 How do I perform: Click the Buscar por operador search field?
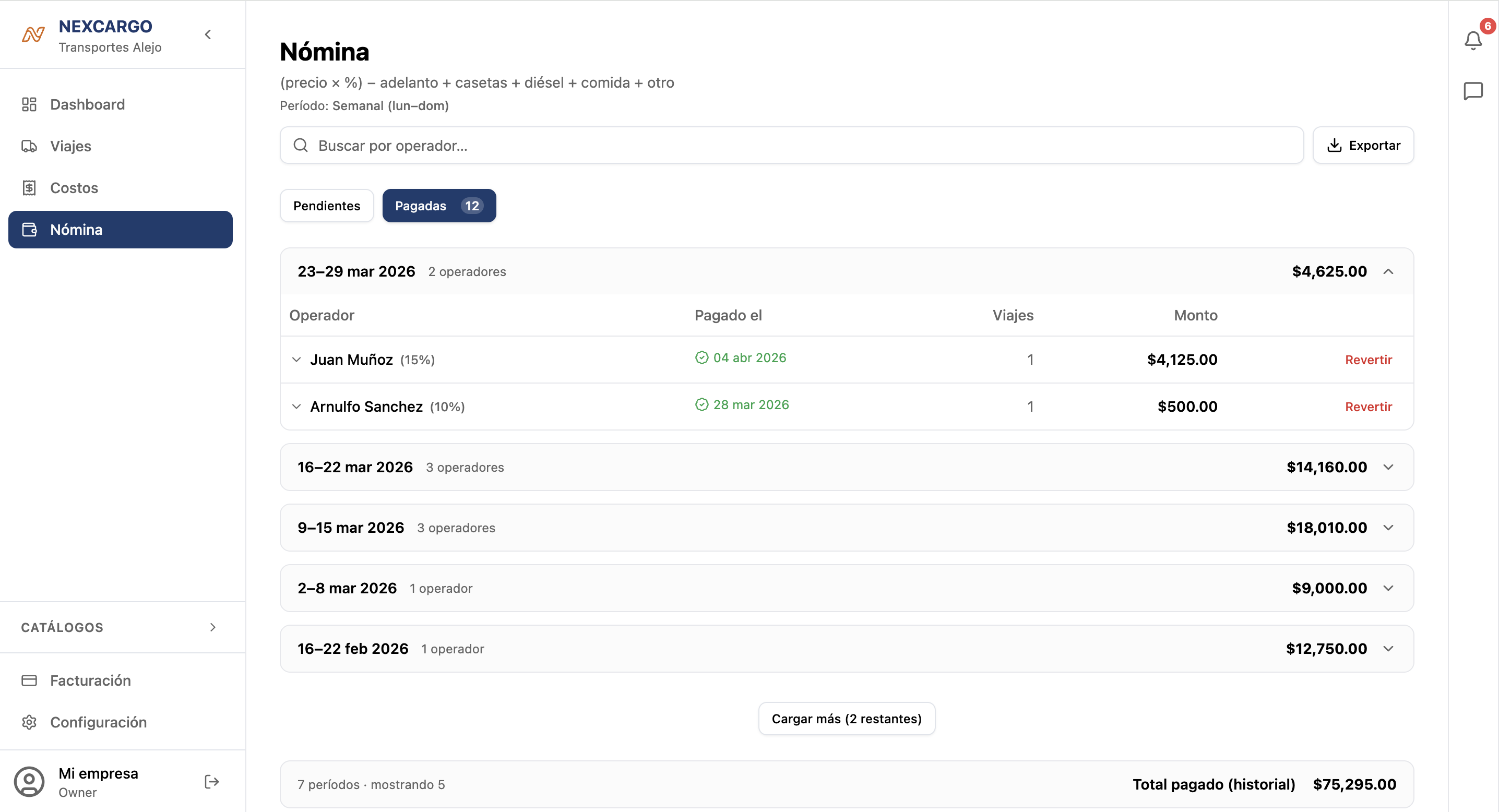pos(791,146)
